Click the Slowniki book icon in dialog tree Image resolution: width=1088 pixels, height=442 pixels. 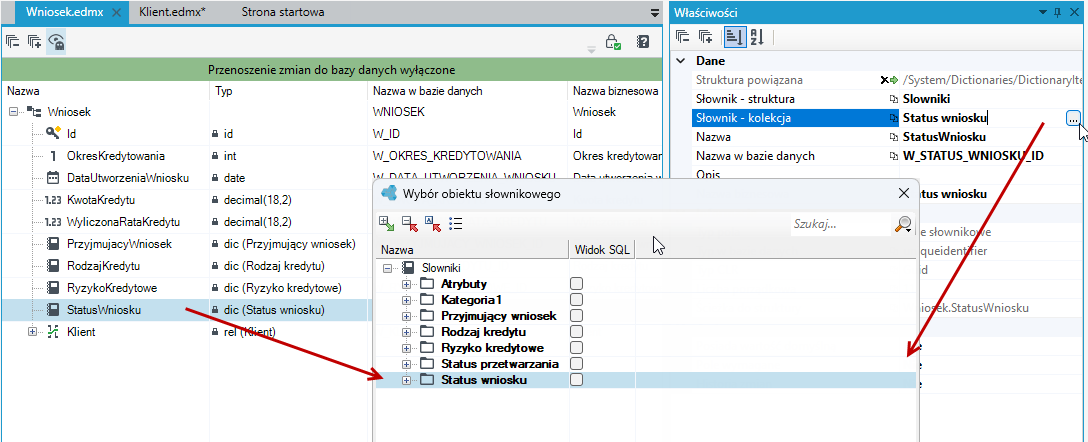tap(408, 267)
